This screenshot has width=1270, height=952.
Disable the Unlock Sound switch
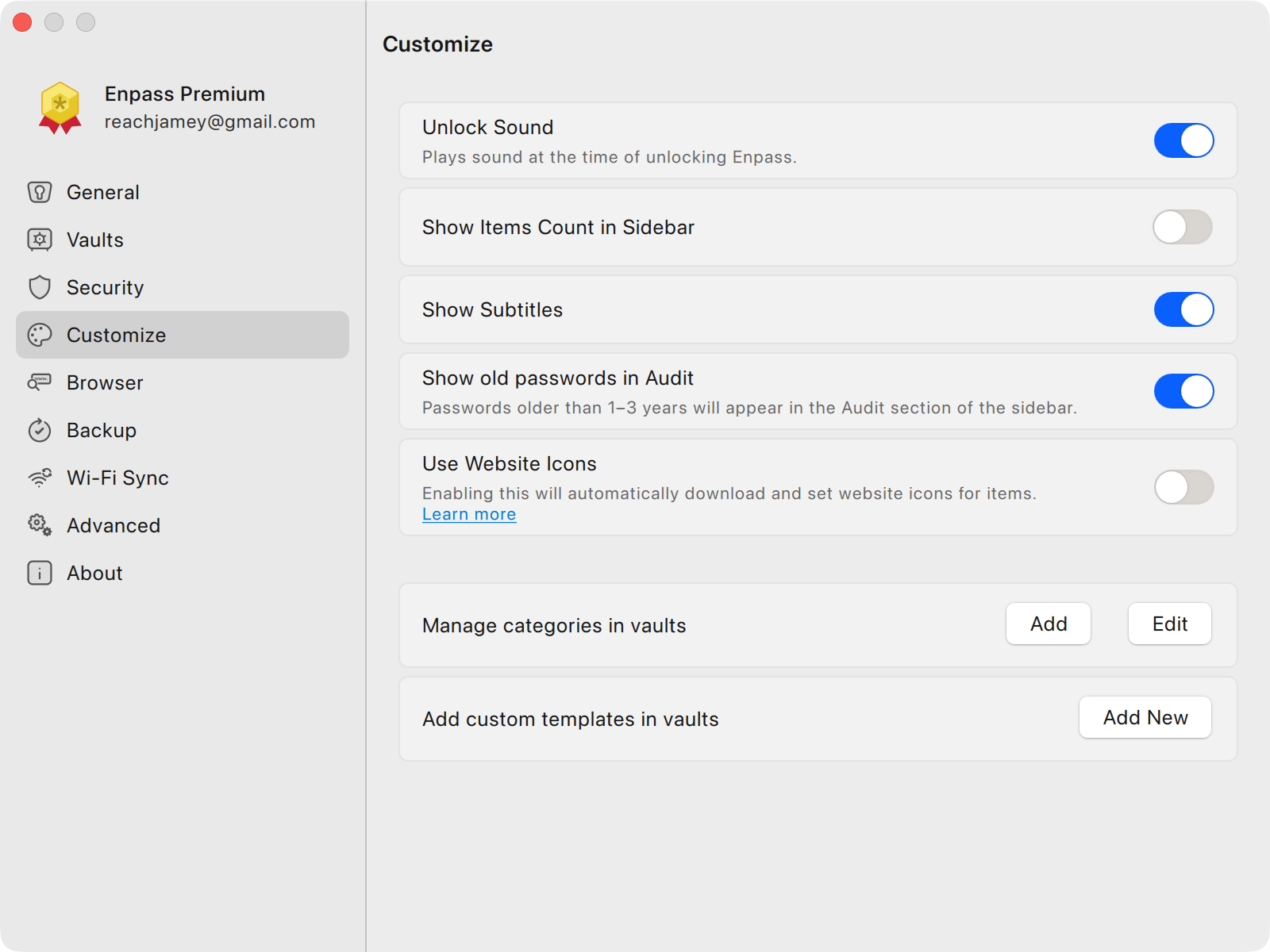1183,140
